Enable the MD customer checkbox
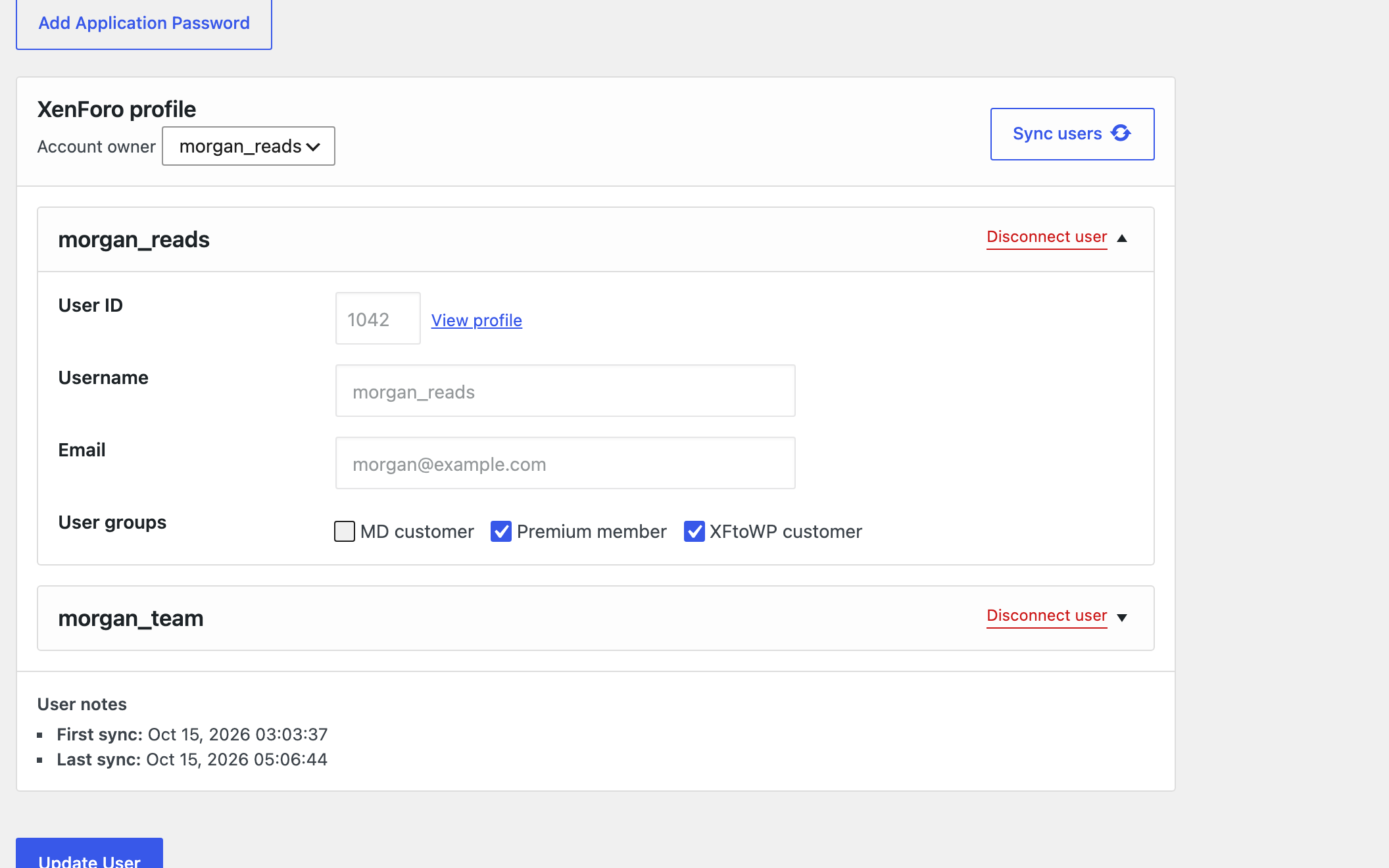Screen dimensions: 1389x868 [x=345, y=531]
